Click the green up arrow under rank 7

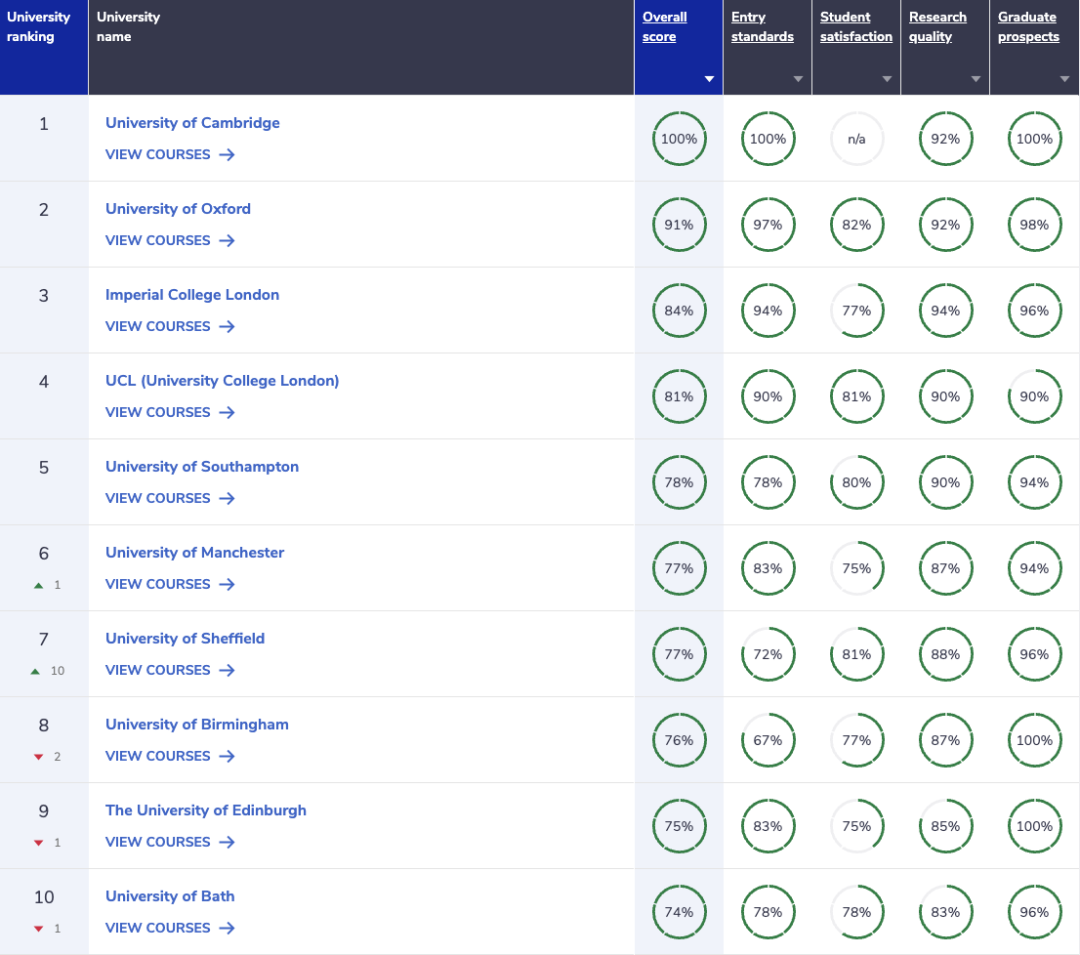click(x=35, y=671)
